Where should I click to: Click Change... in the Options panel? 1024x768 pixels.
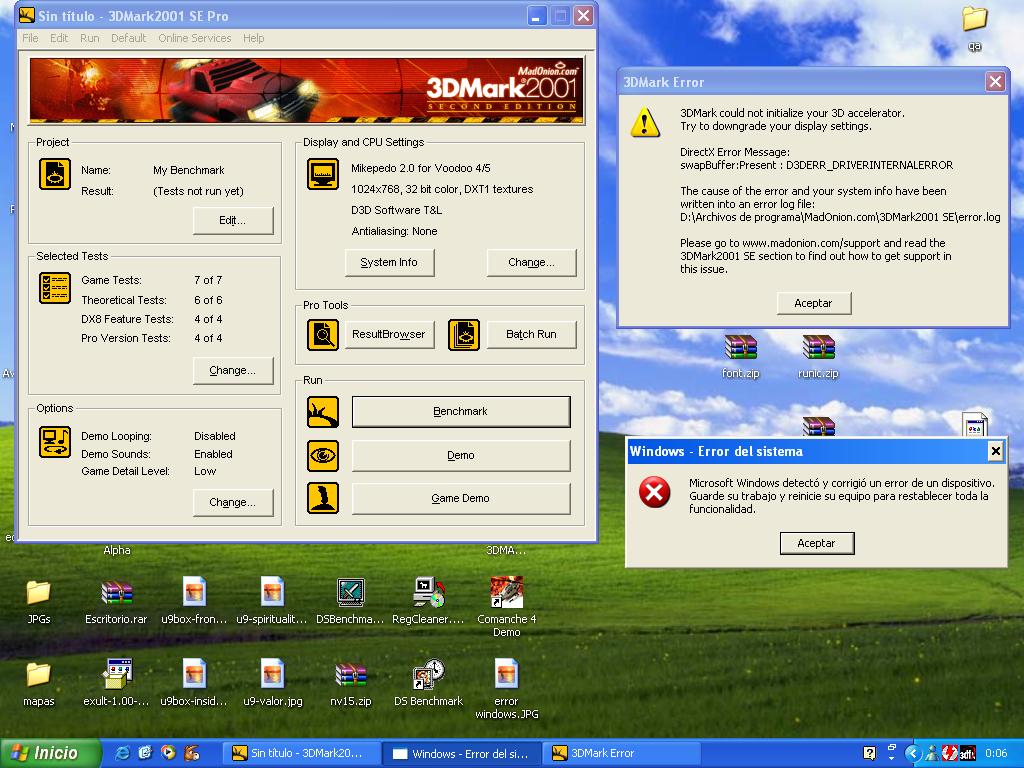tap(233, 503)
